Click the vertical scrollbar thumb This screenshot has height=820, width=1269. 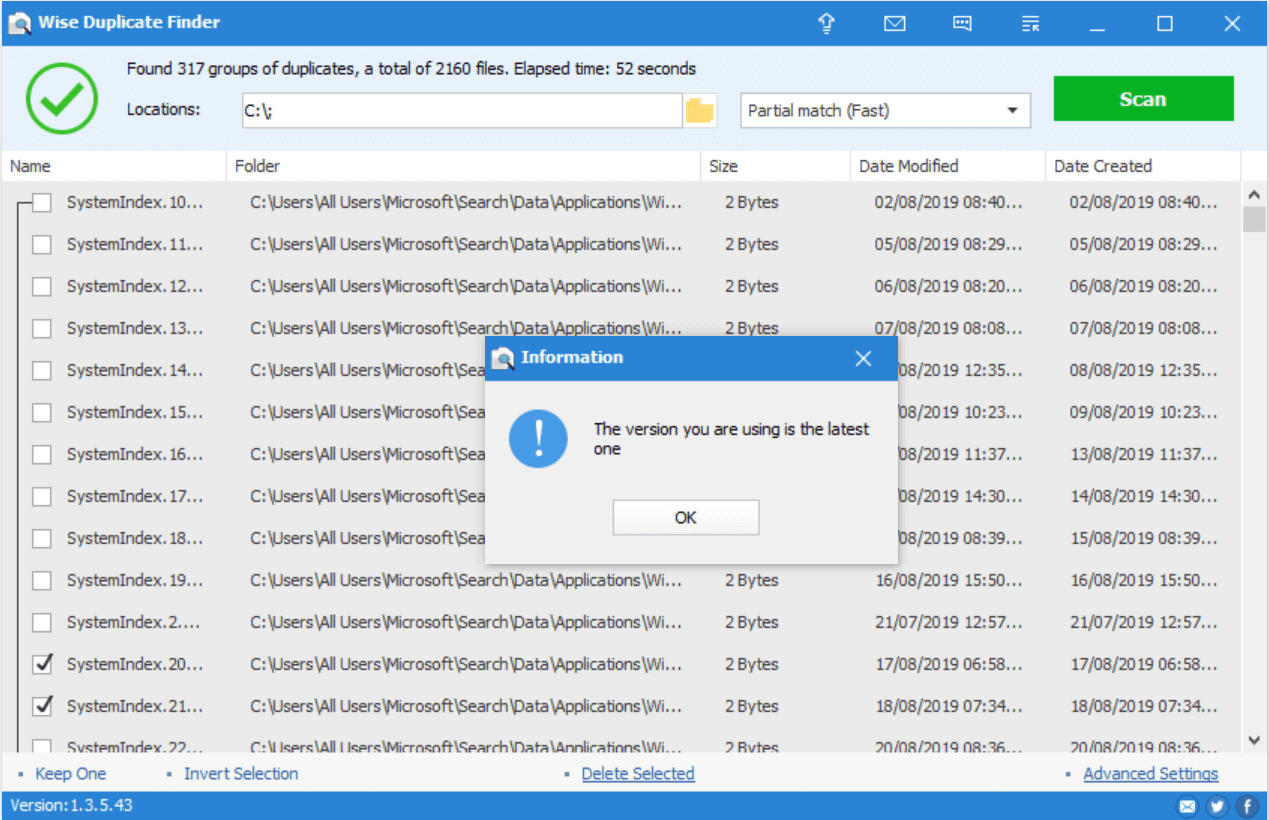1254,219
